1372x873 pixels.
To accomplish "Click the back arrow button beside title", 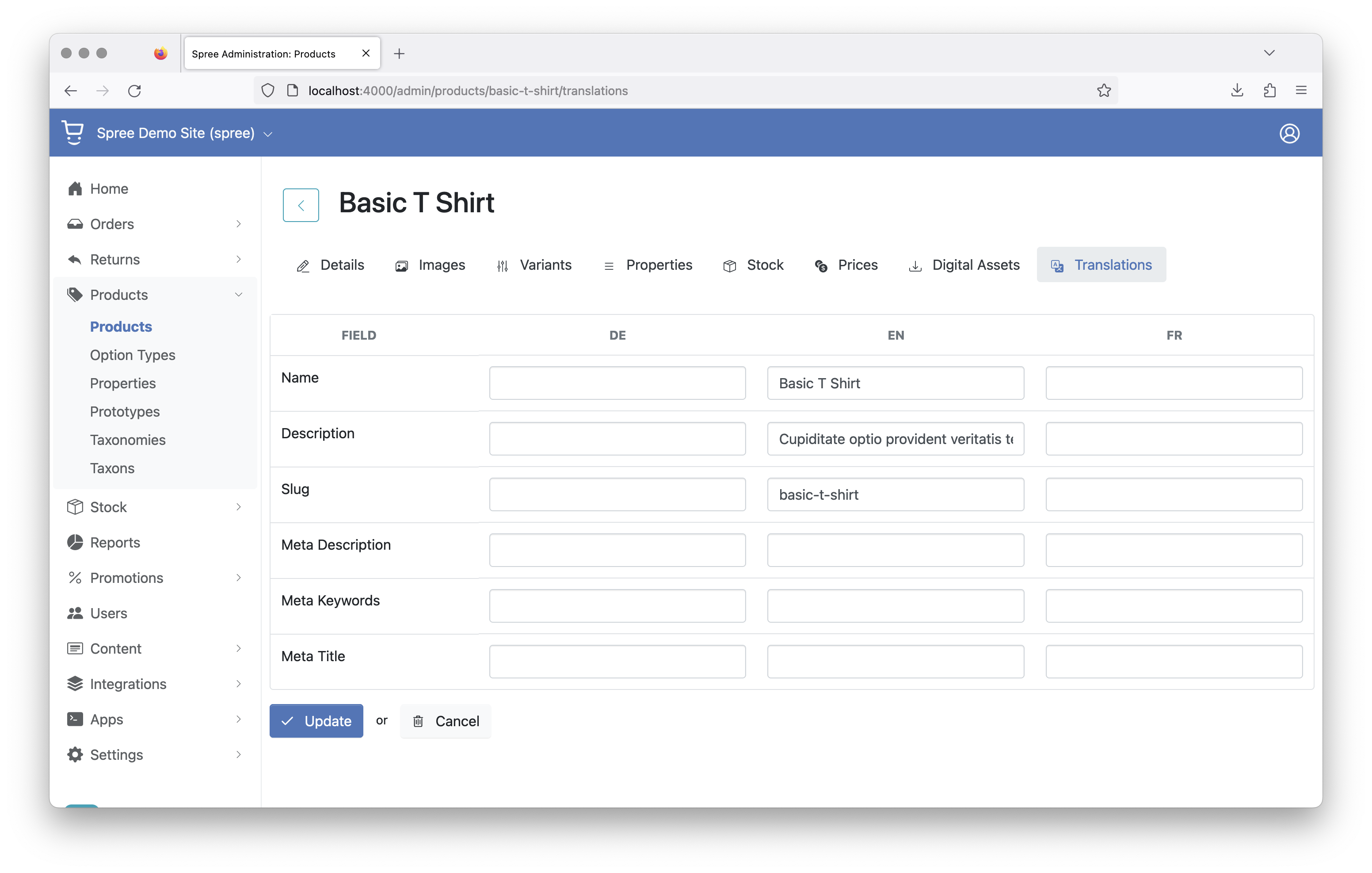I will click(301, 205).
